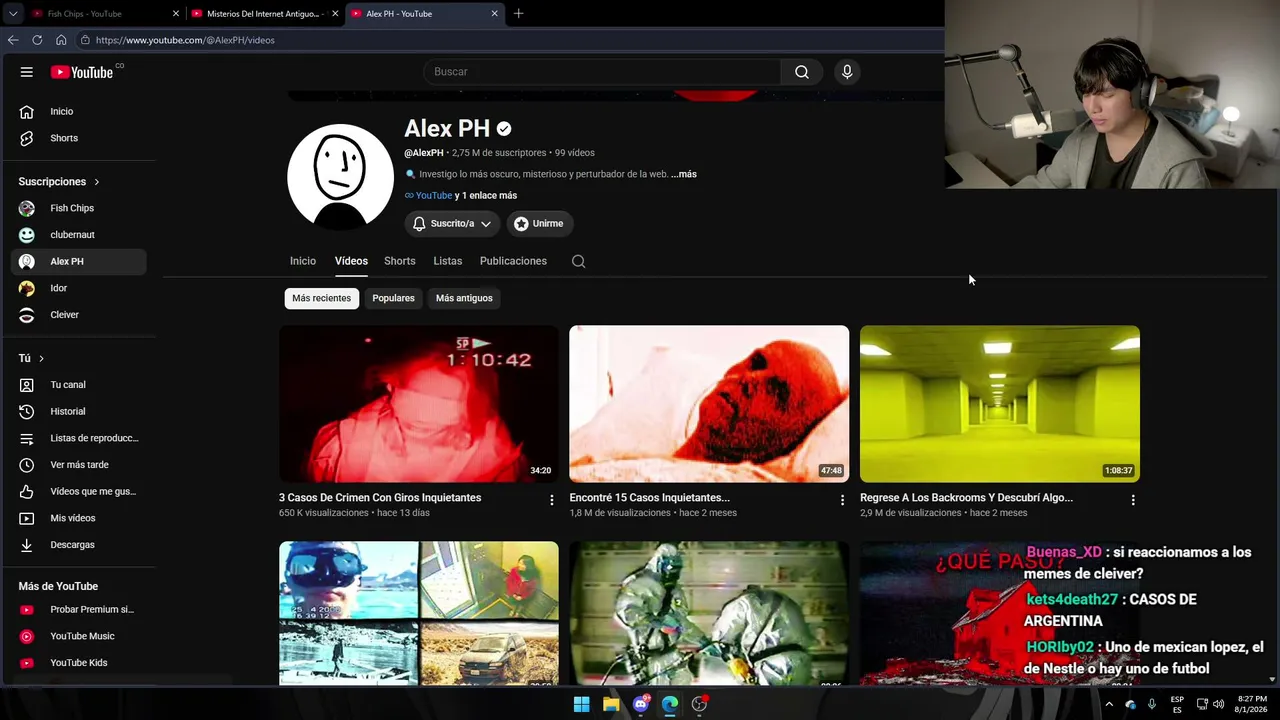Open File Explorer from the taskbar
Screen dimensions: 1280x720
pos(611,704)
